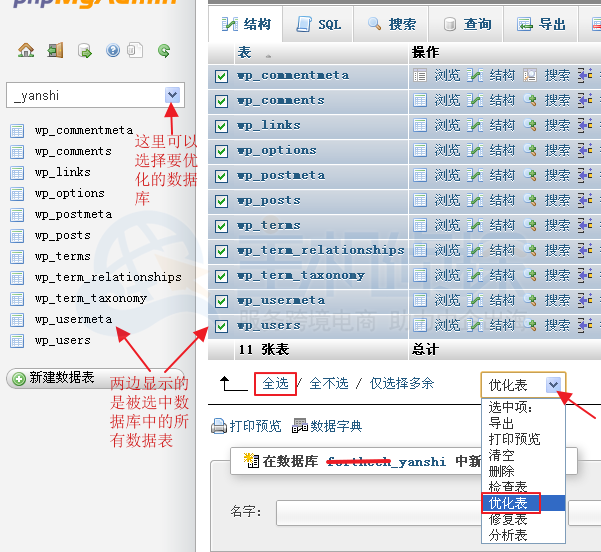Open phpMyAdmin documentation help icon
601x552 pixels.
(x=113, y=50)
